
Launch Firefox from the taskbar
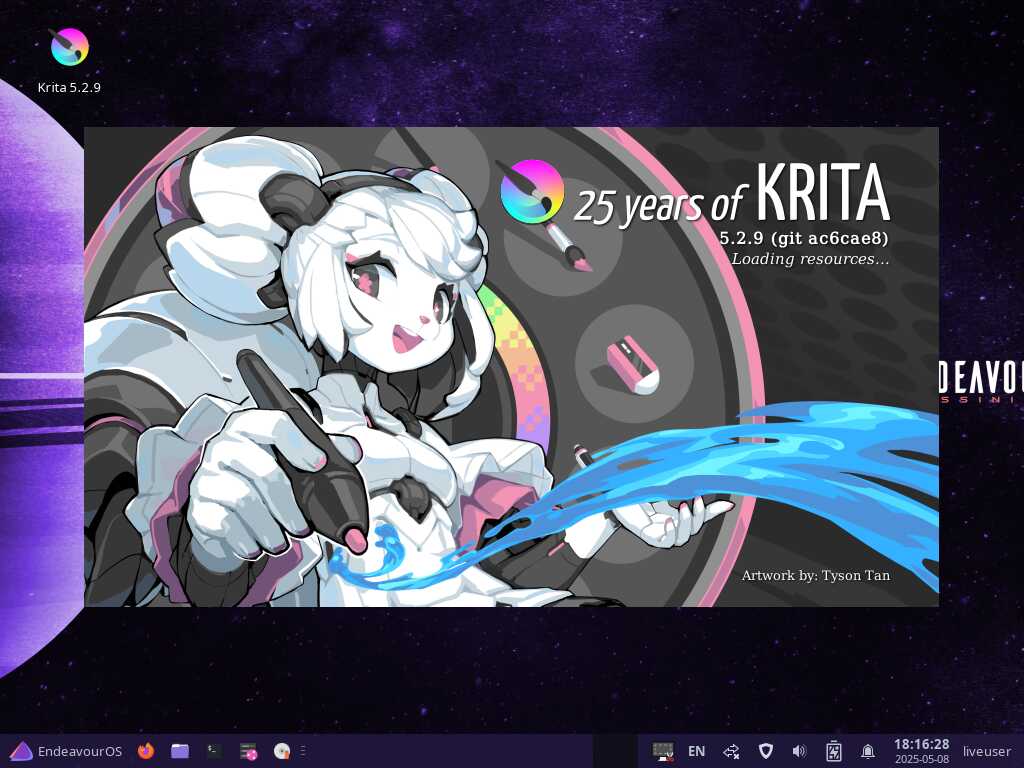(146, 751)
